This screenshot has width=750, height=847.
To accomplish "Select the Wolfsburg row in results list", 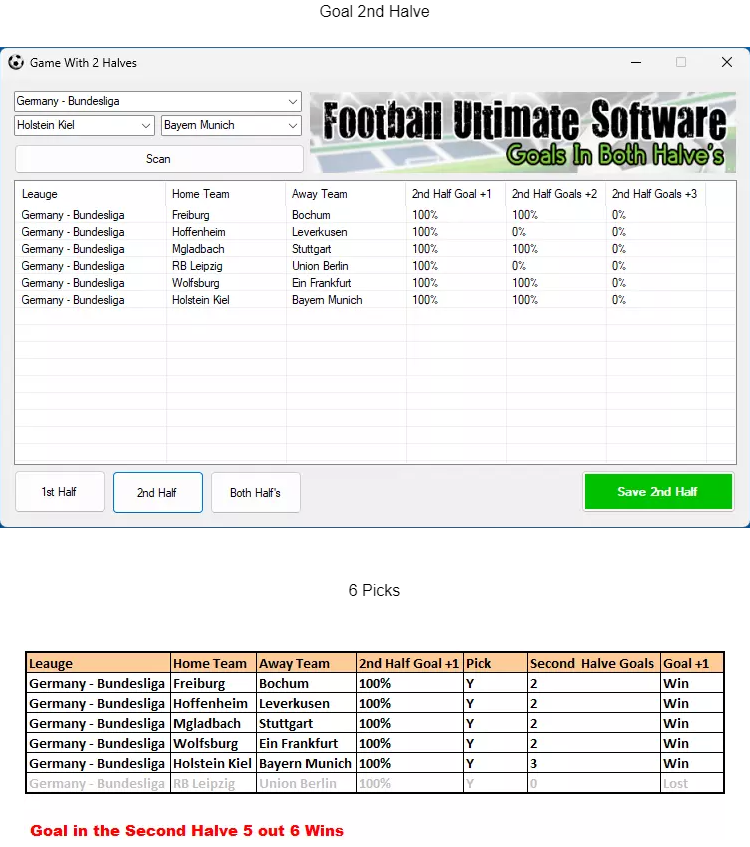I will [375, 283].
